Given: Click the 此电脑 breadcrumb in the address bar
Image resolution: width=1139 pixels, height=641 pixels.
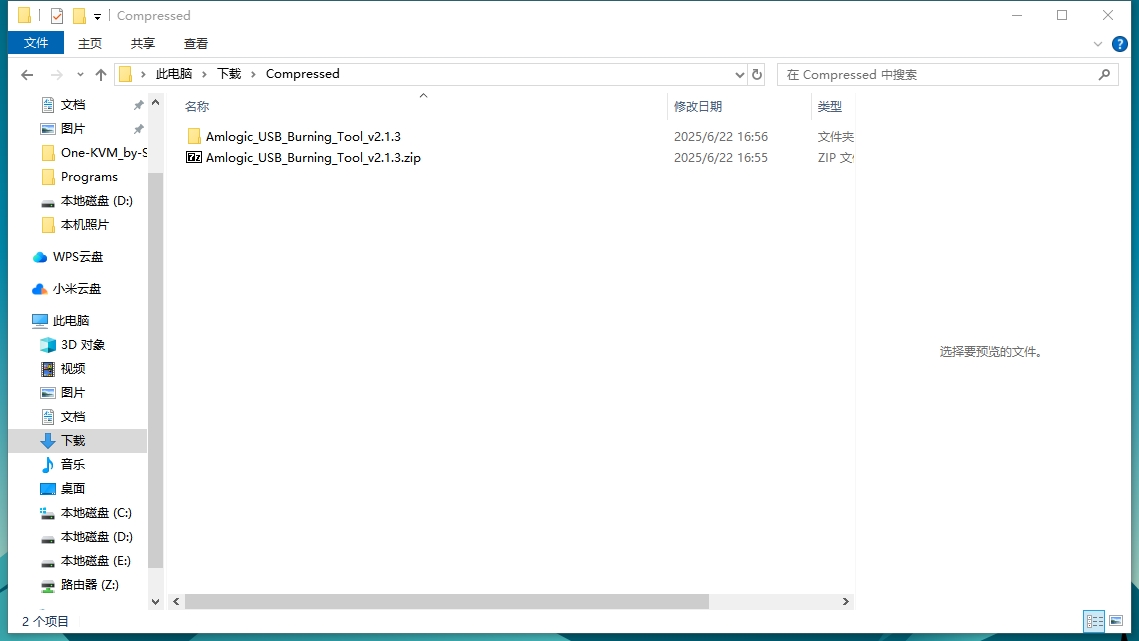Looking at the screenshot, I should tap(174, 74).
